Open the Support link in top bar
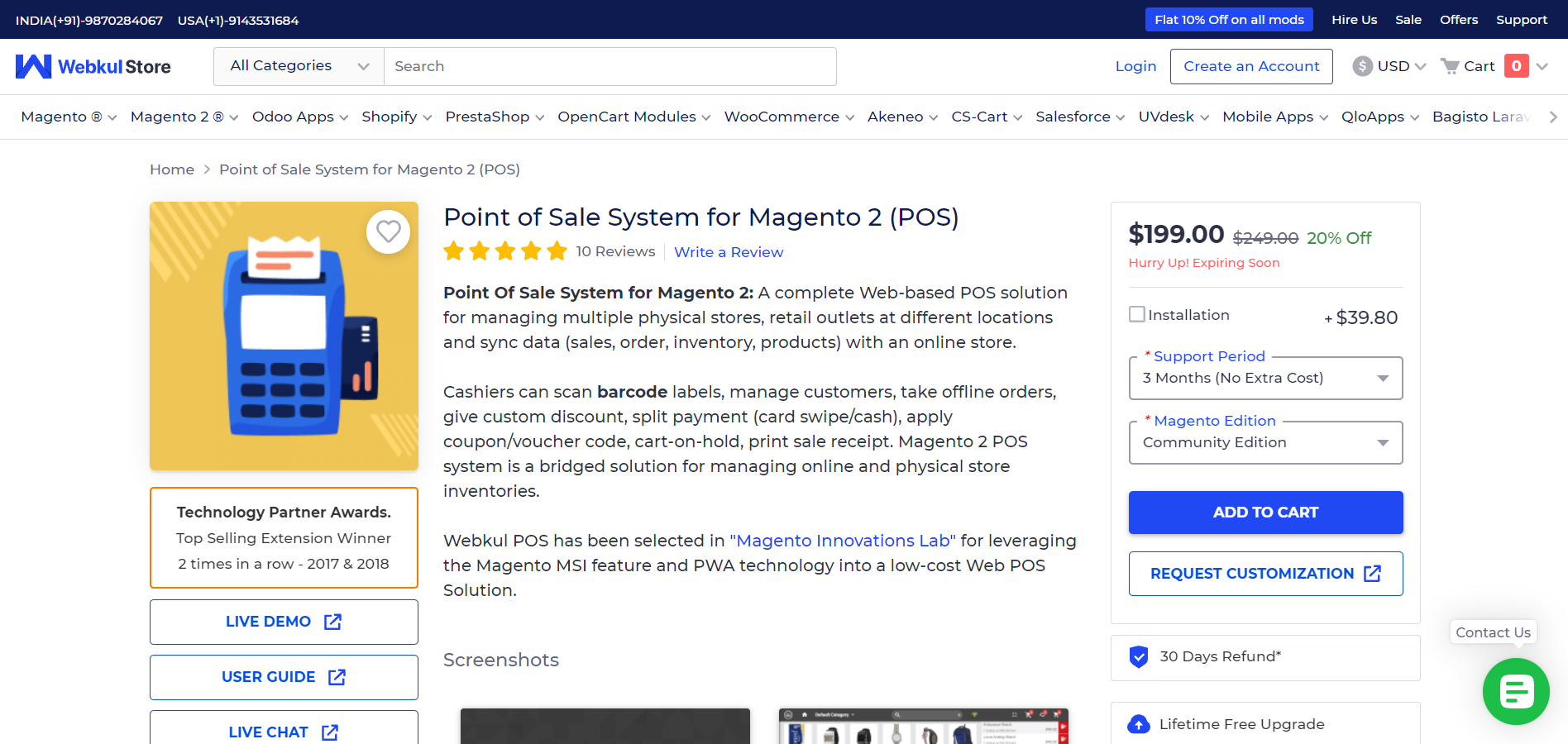 (1522, 20)
